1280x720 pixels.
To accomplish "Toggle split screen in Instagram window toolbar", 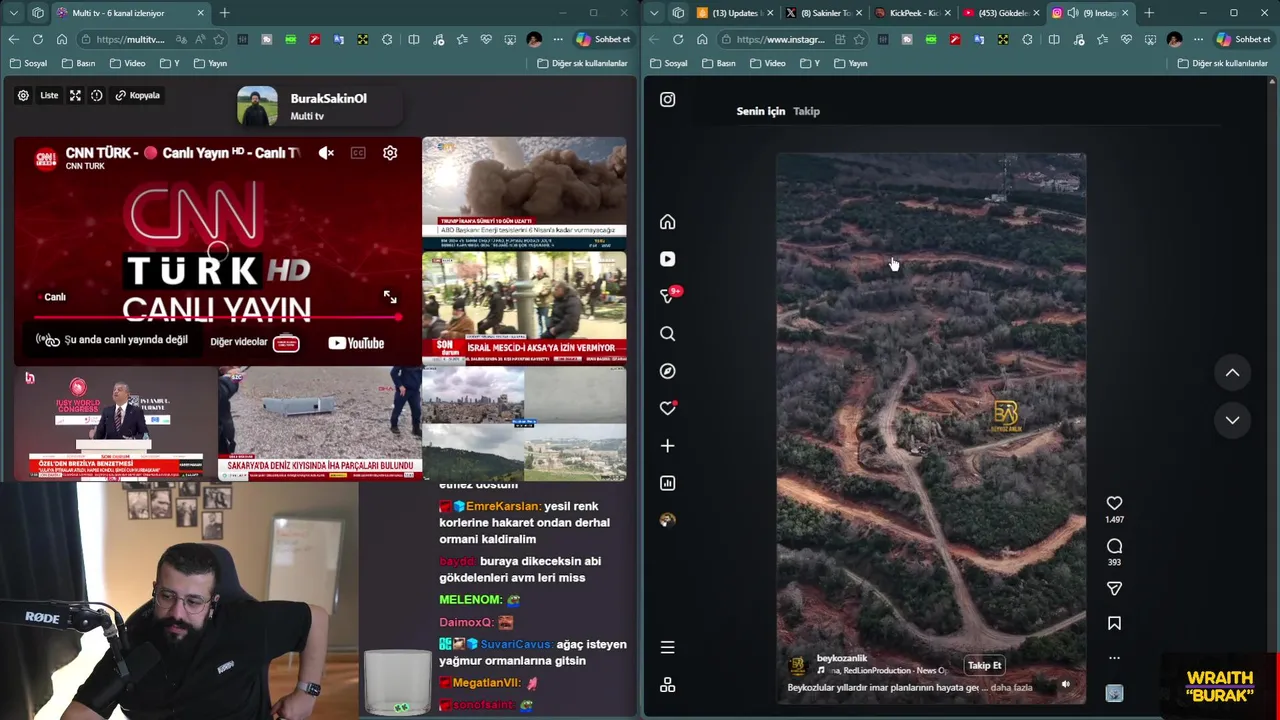I will [x=1053, y=39].
